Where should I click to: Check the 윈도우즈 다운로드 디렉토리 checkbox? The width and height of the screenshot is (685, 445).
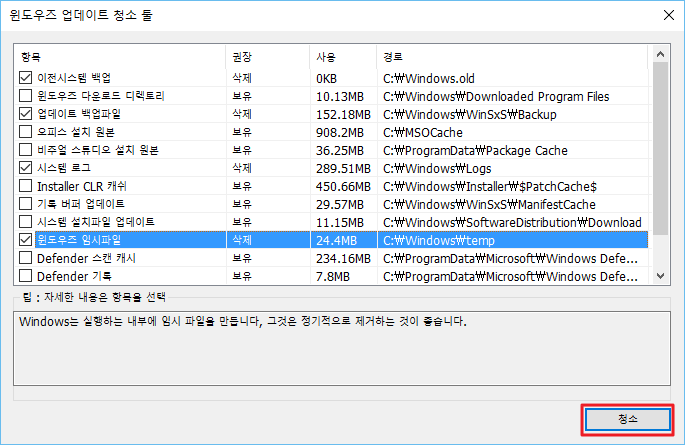(x=25, y=96)
